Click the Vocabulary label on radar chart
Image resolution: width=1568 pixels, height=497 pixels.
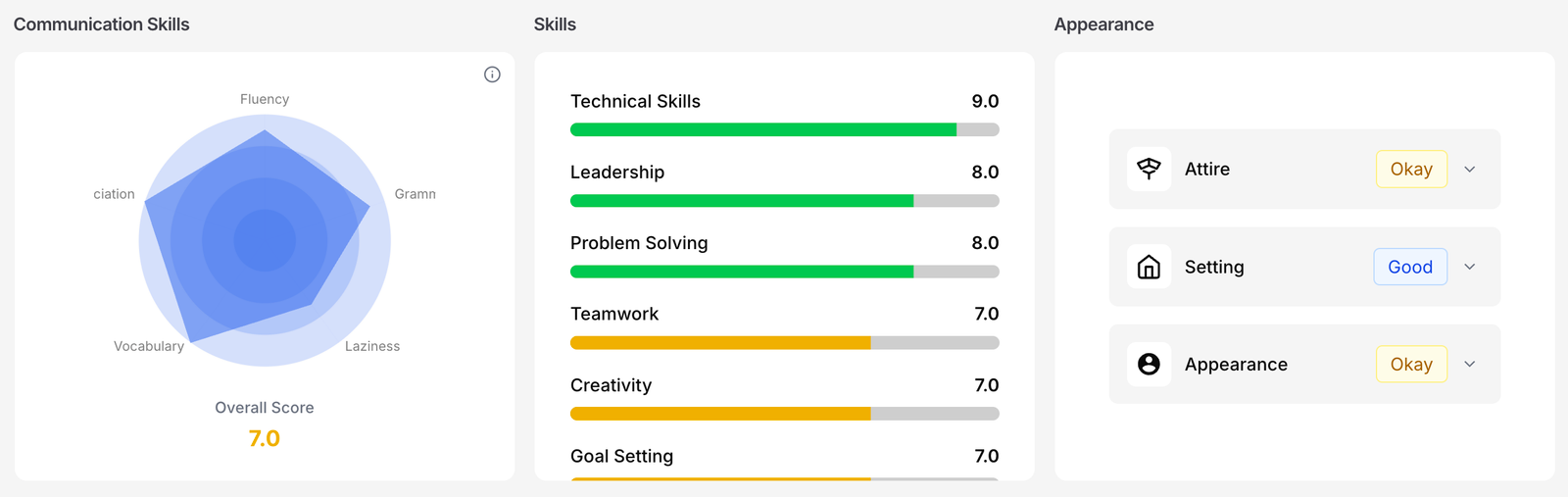click(149, 346)
